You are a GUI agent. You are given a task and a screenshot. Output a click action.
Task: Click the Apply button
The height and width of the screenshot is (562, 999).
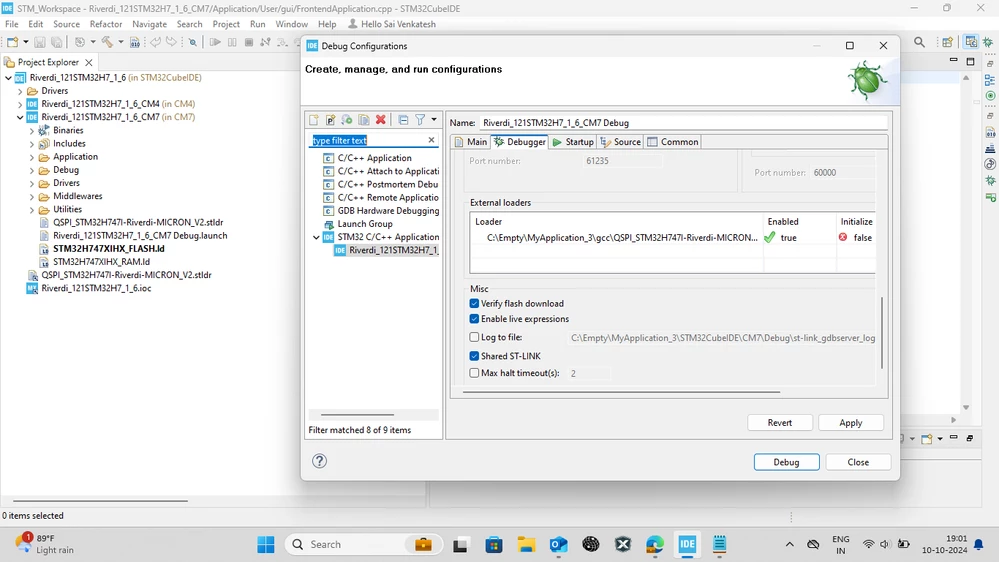(x=851, y=422)
